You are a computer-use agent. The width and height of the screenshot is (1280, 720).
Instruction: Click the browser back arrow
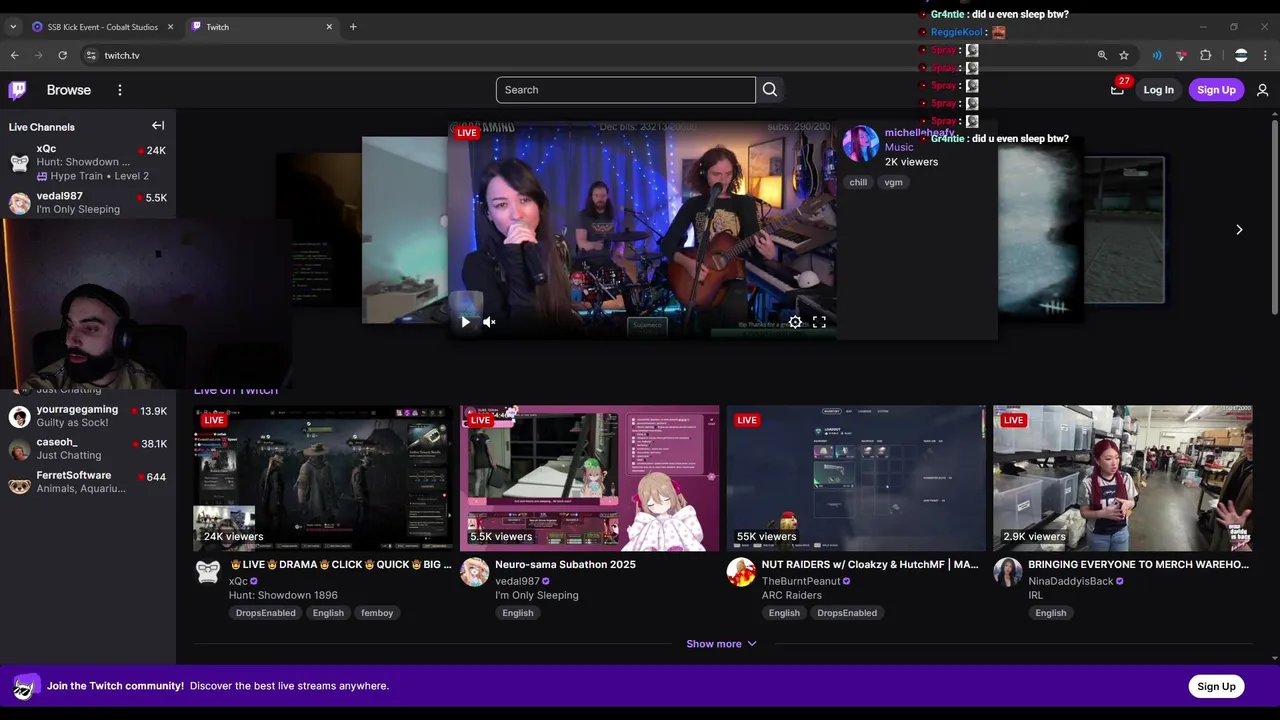[x=14, y=55]
